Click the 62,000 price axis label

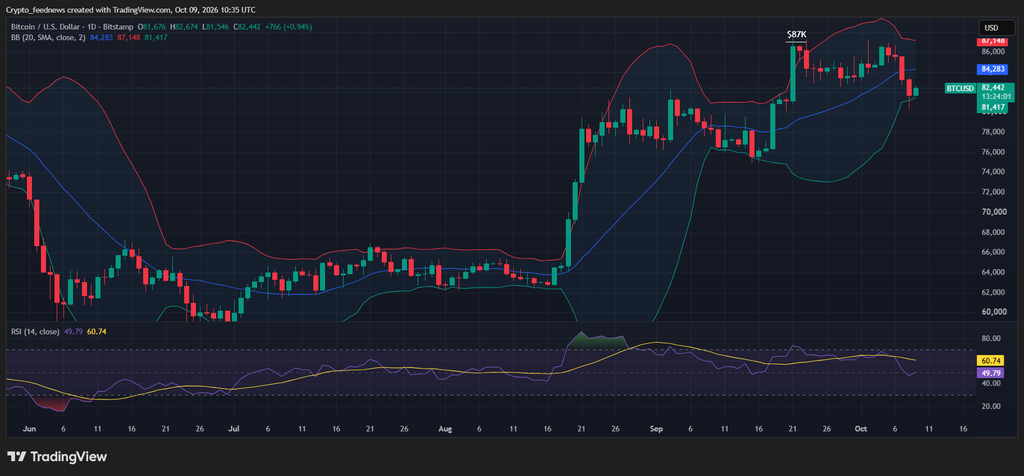pyautogui.click(x=993, y=292)
